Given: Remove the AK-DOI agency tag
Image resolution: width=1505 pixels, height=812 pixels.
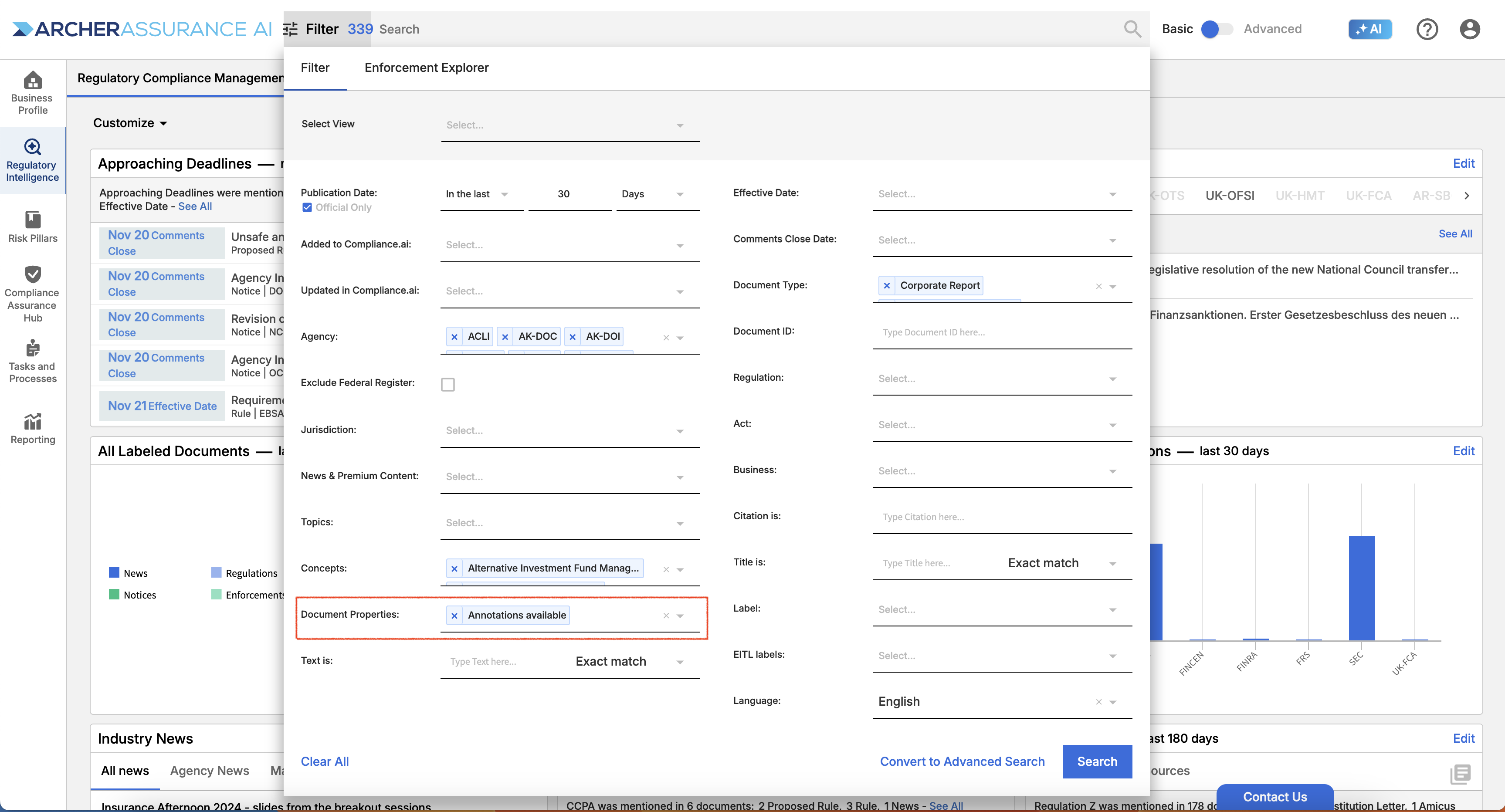Looking at the screenshot, I should [573, 336].
